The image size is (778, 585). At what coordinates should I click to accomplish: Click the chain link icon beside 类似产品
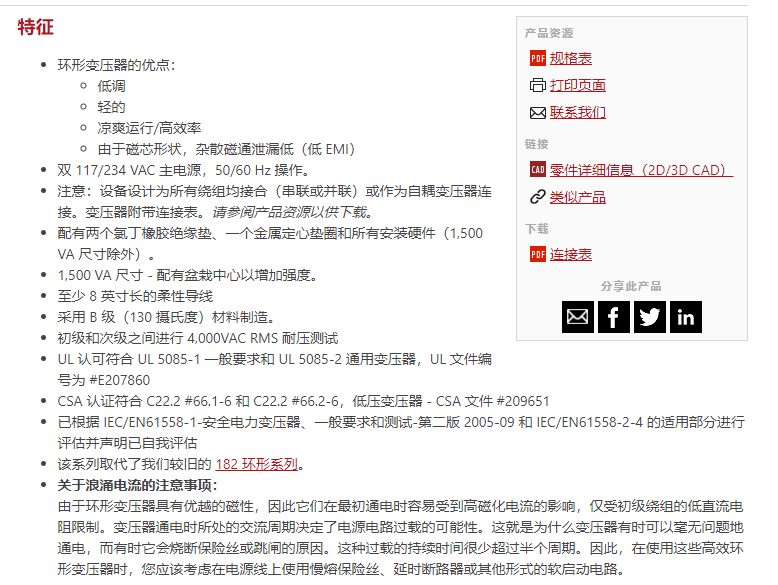pos(537,197)
